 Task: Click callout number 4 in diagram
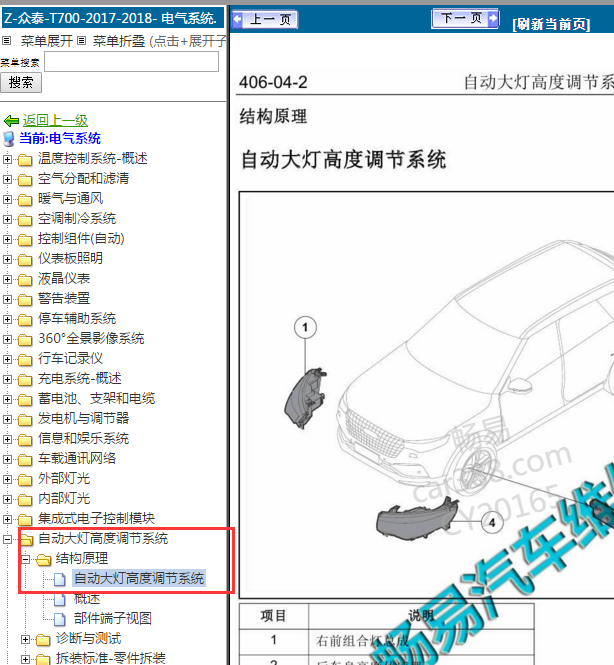[492, 522]
